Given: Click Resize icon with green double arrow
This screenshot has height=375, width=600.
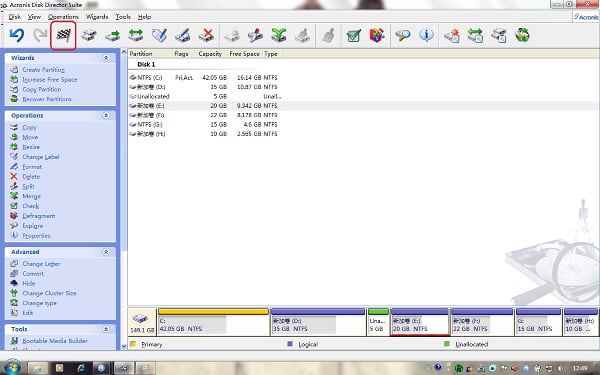Looking at the screenshot, I should pos(136,36).
